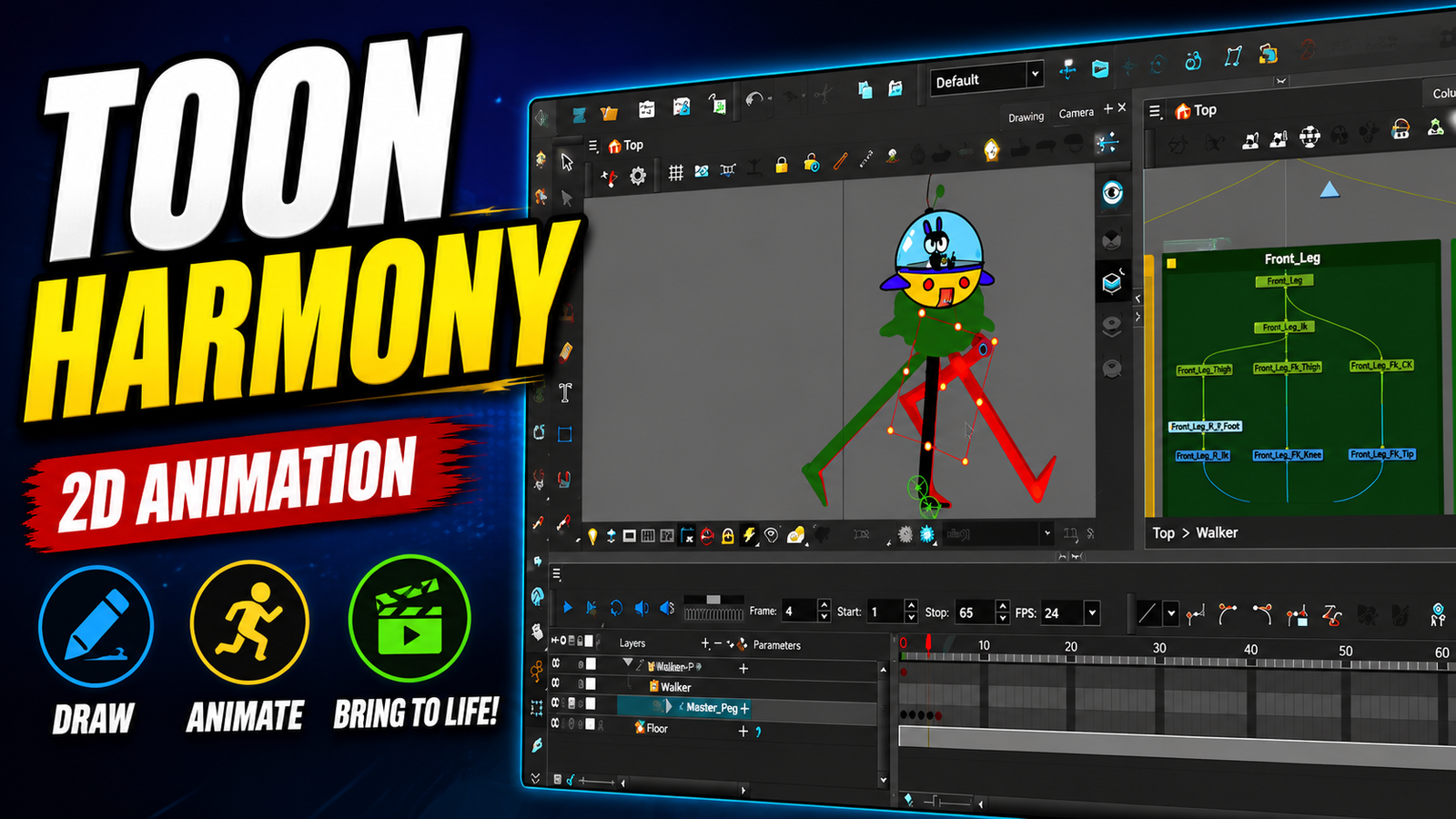Click the Play button in playback bar
The height and width of the screenshot is (819, 1456).
tap(568, 607)
